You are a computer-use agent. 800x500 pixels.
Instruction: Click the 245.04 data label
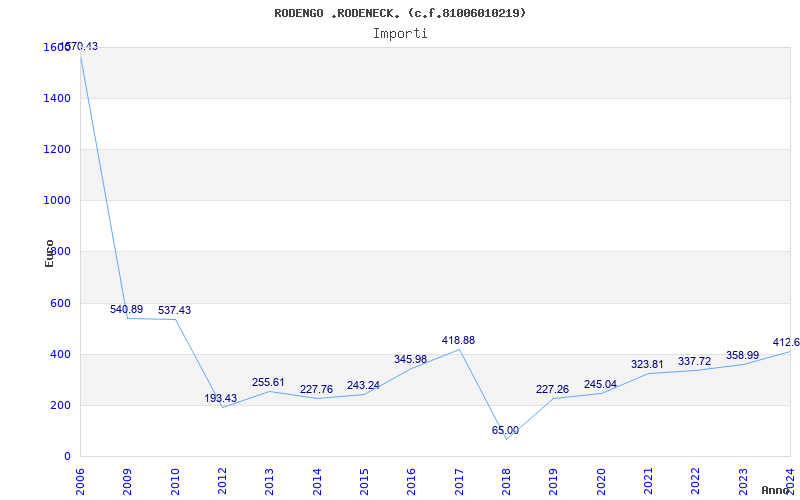point(600,385)
